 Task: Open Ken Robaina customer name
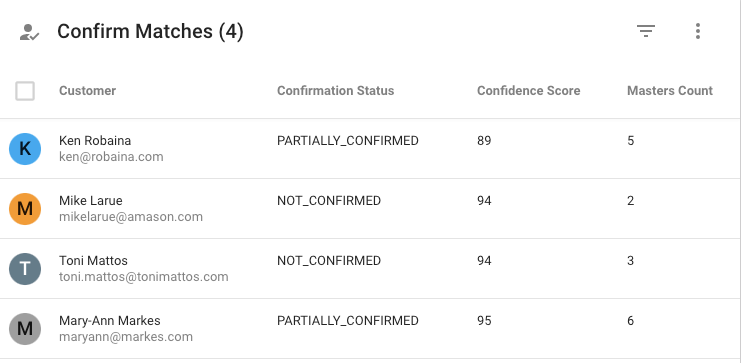(95, 141)
